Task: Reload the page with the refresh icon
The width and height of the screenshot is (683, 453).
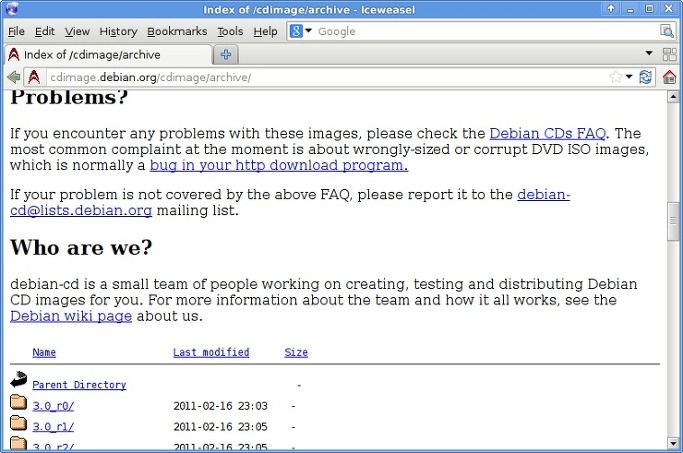Action: tap(645, 78)
